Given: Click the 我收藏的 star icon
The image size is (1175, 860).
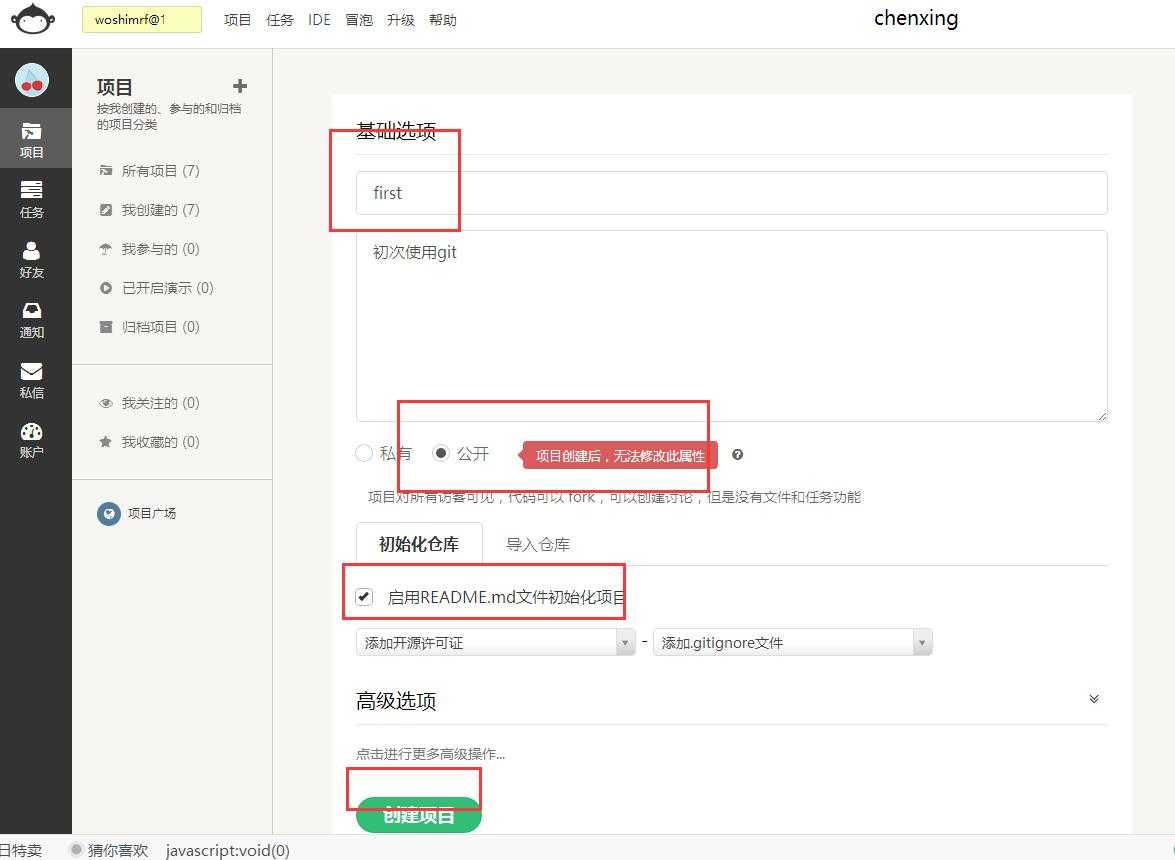Looking at the screenshot, I should pos(106,442).
